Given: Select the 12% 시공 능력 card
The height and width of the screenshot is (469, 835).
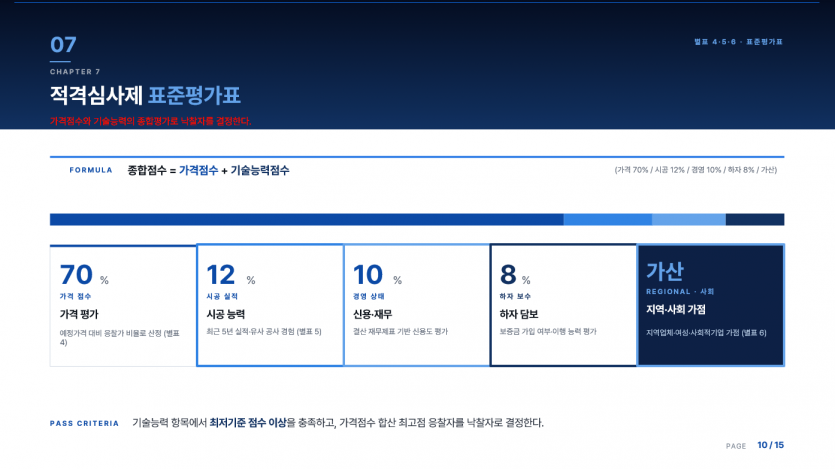Looking at the screenshot, I should 270,306.
